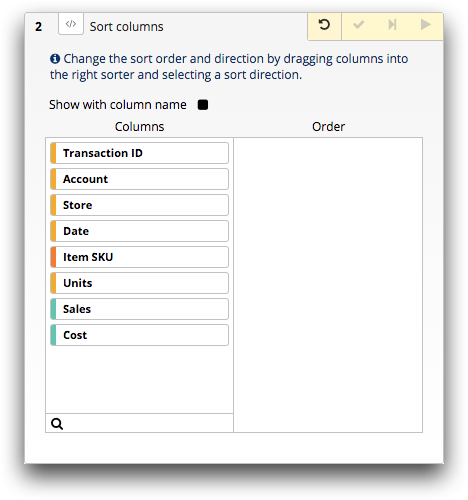Screen dimensions: 468x500
Task: Select the Cost column item
Action: 139,335
